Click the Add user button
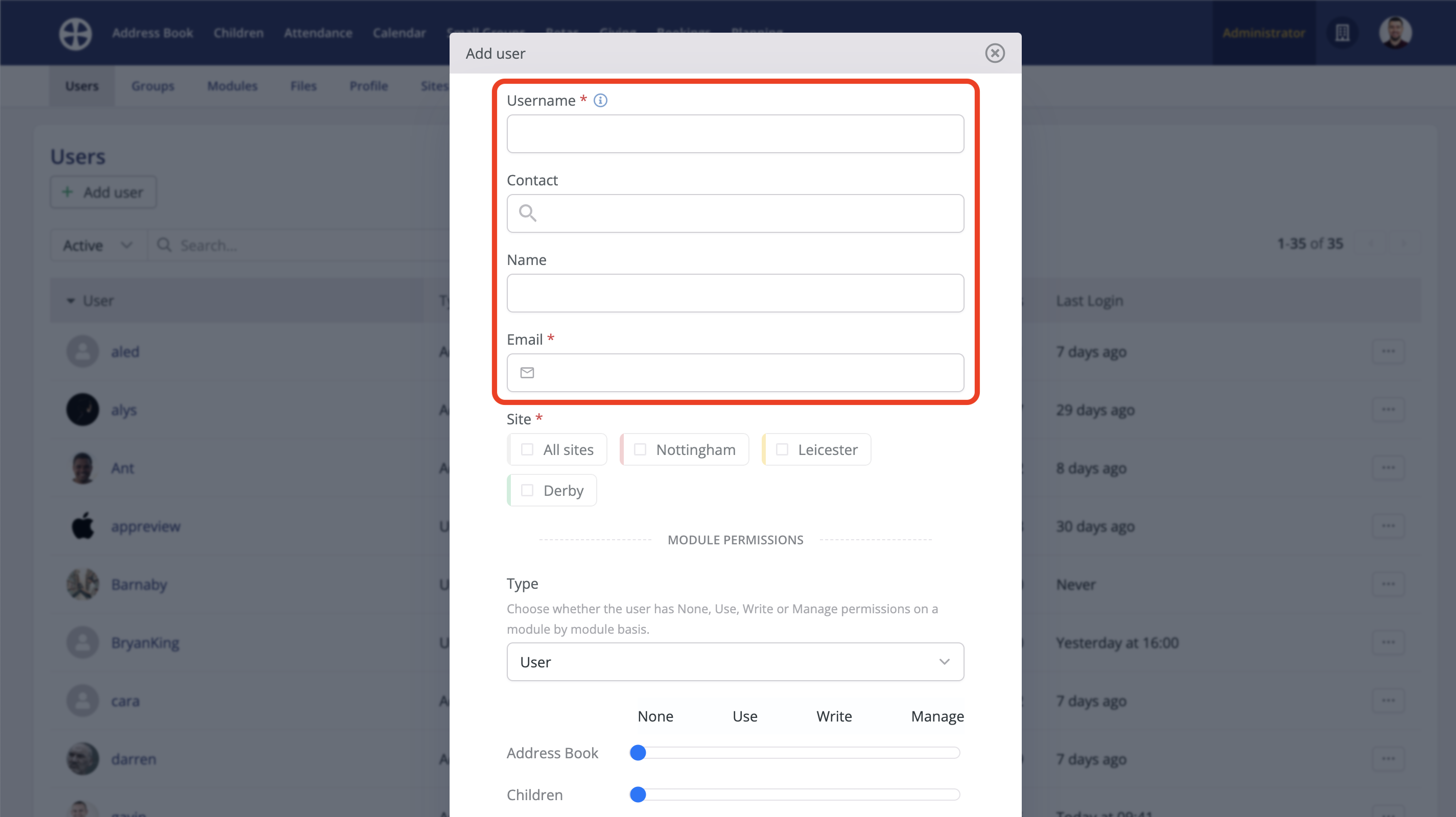1456x817 pixels. pyautogui.click(x=103, y=192)
